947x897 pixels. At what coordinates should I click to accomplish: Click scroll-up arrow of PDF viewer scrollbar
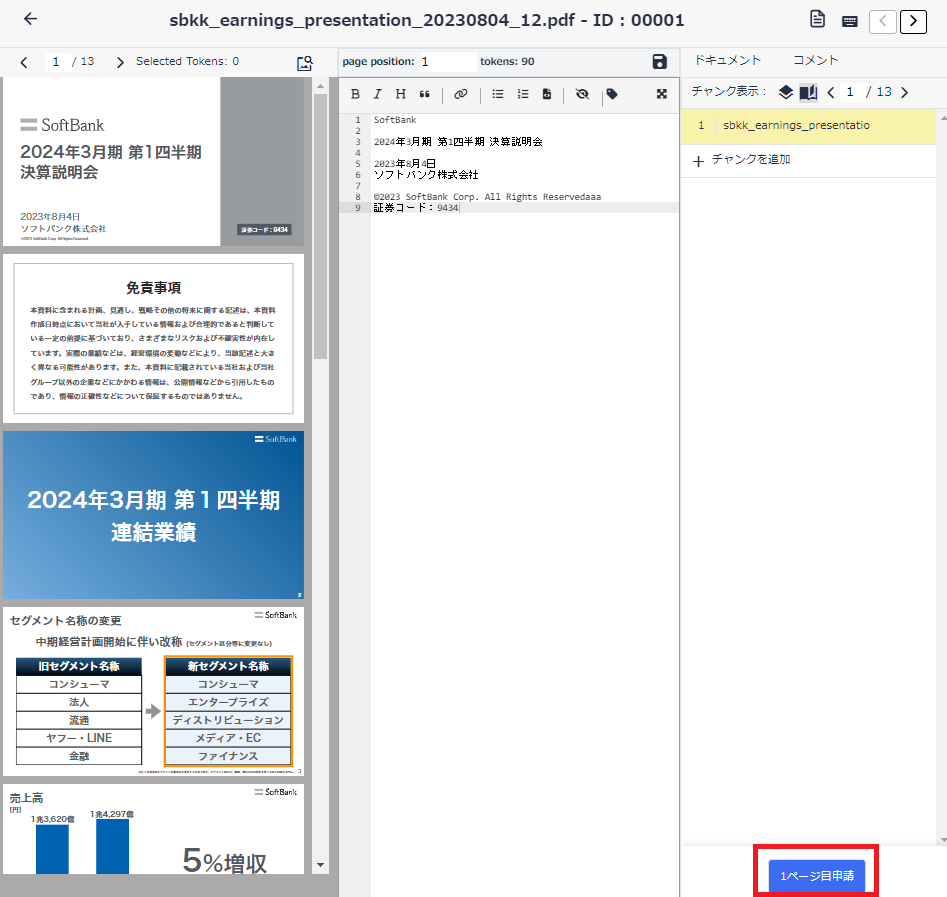pyautogui.click(x=320, y=86)
